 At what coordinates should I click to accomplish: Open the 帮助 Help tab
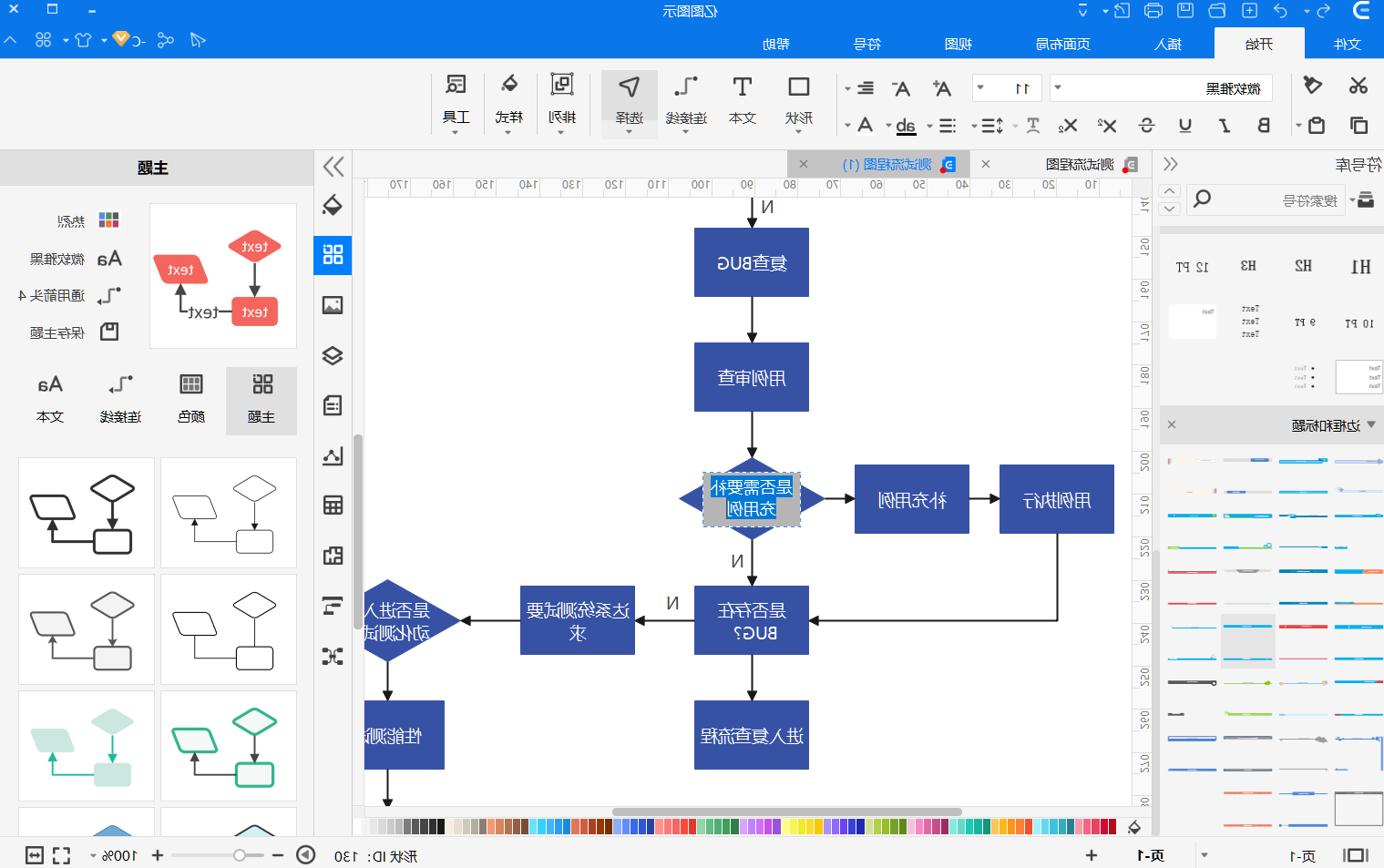776,44
